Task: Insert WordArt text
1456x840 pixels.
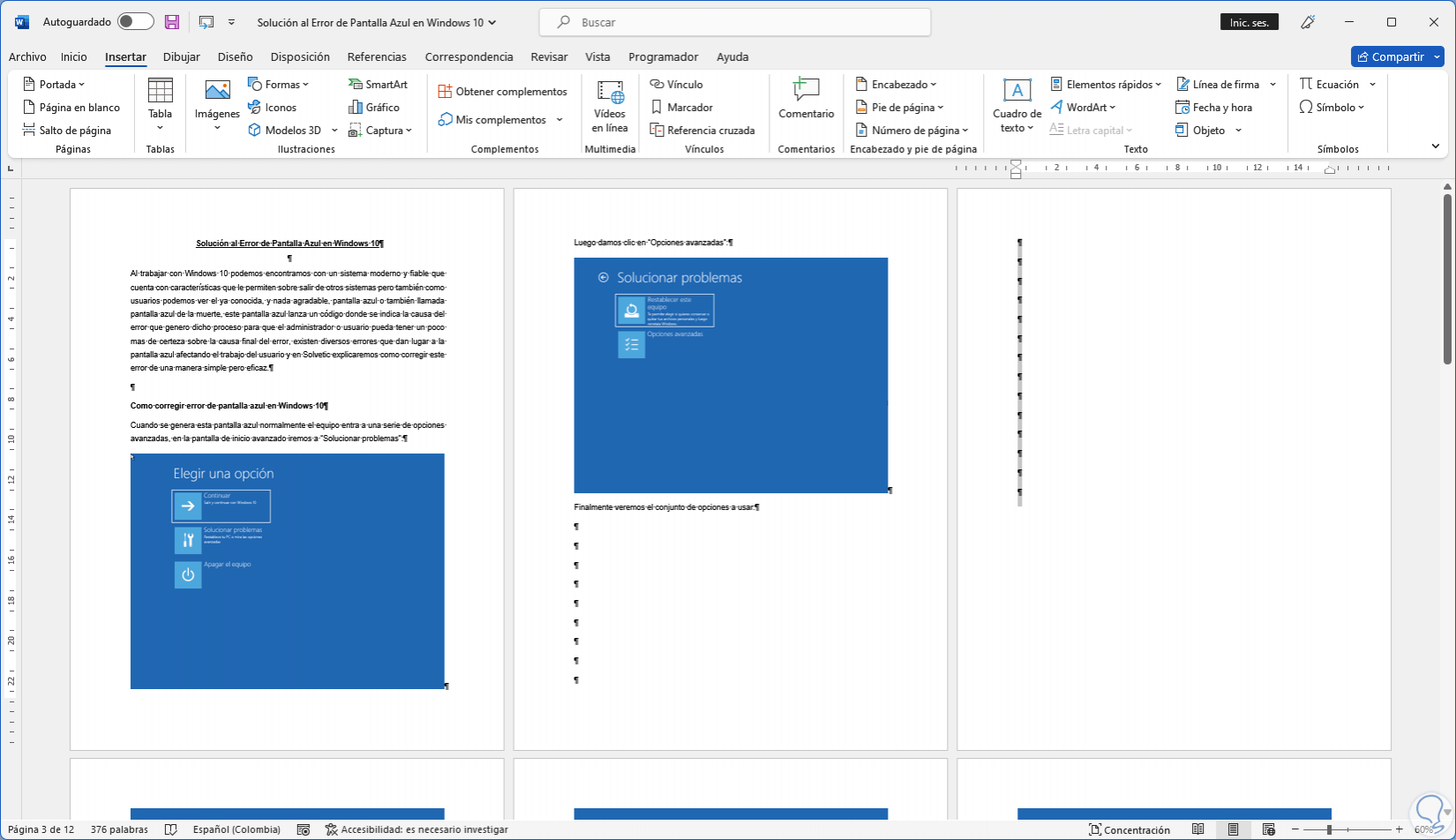Action: pyautogui.click(x=1083, y=108)
